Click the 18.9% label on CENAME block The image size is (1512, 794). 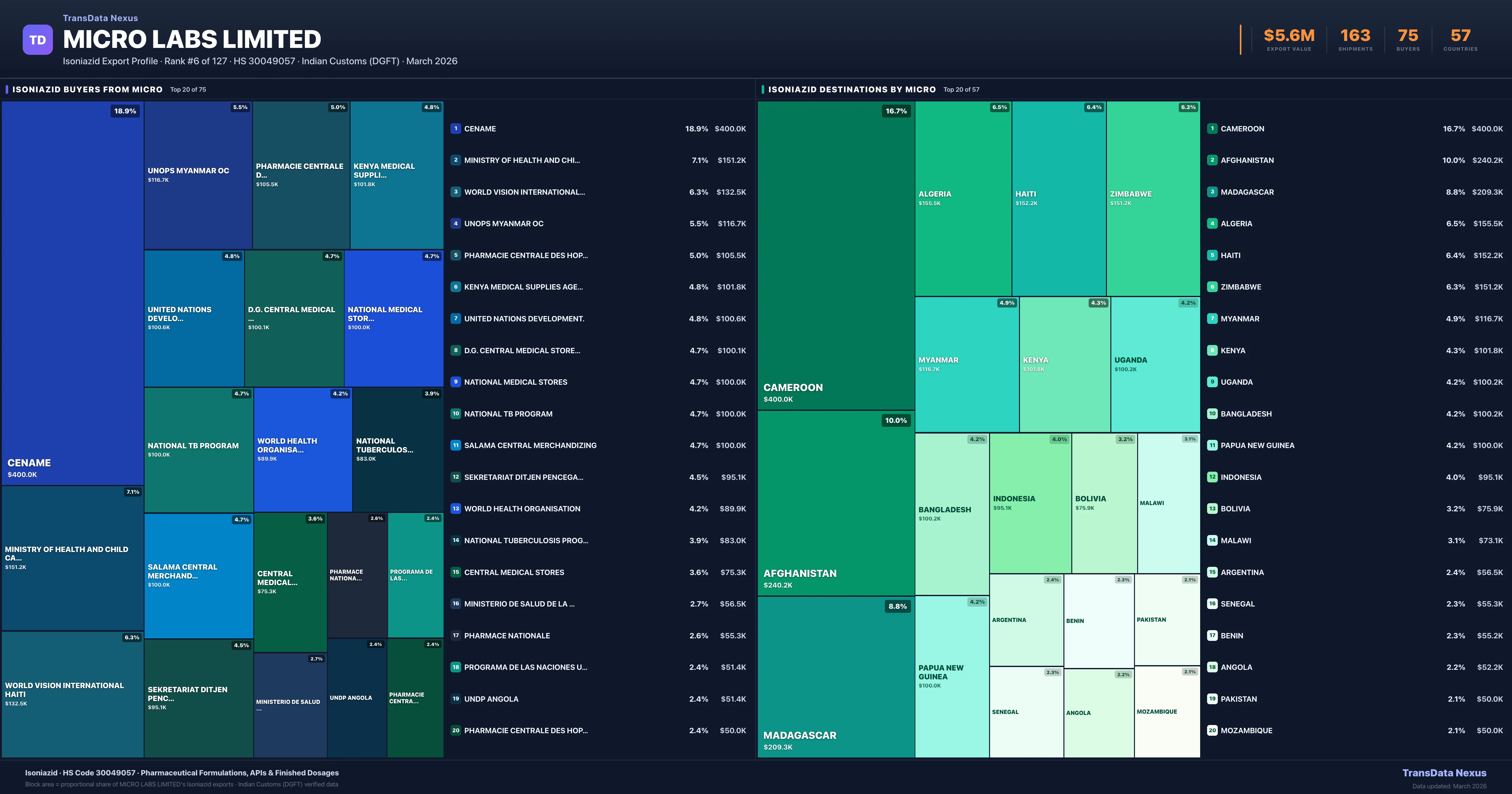point(125,111)
